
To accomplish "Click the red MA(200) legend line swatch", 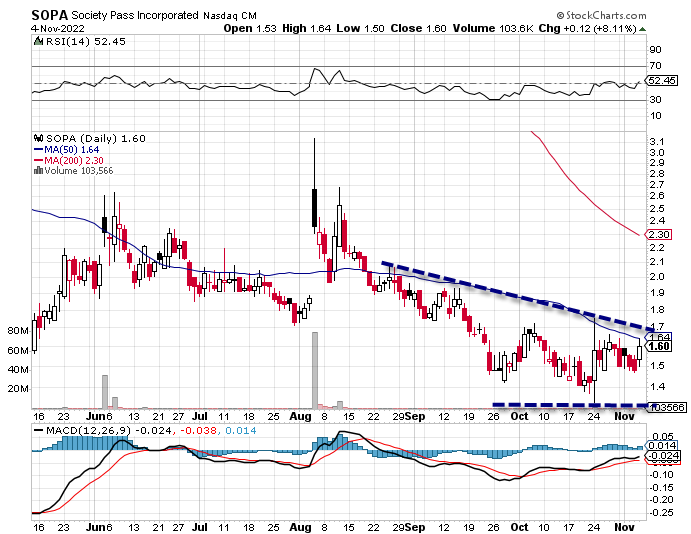I will click(38, 160).
